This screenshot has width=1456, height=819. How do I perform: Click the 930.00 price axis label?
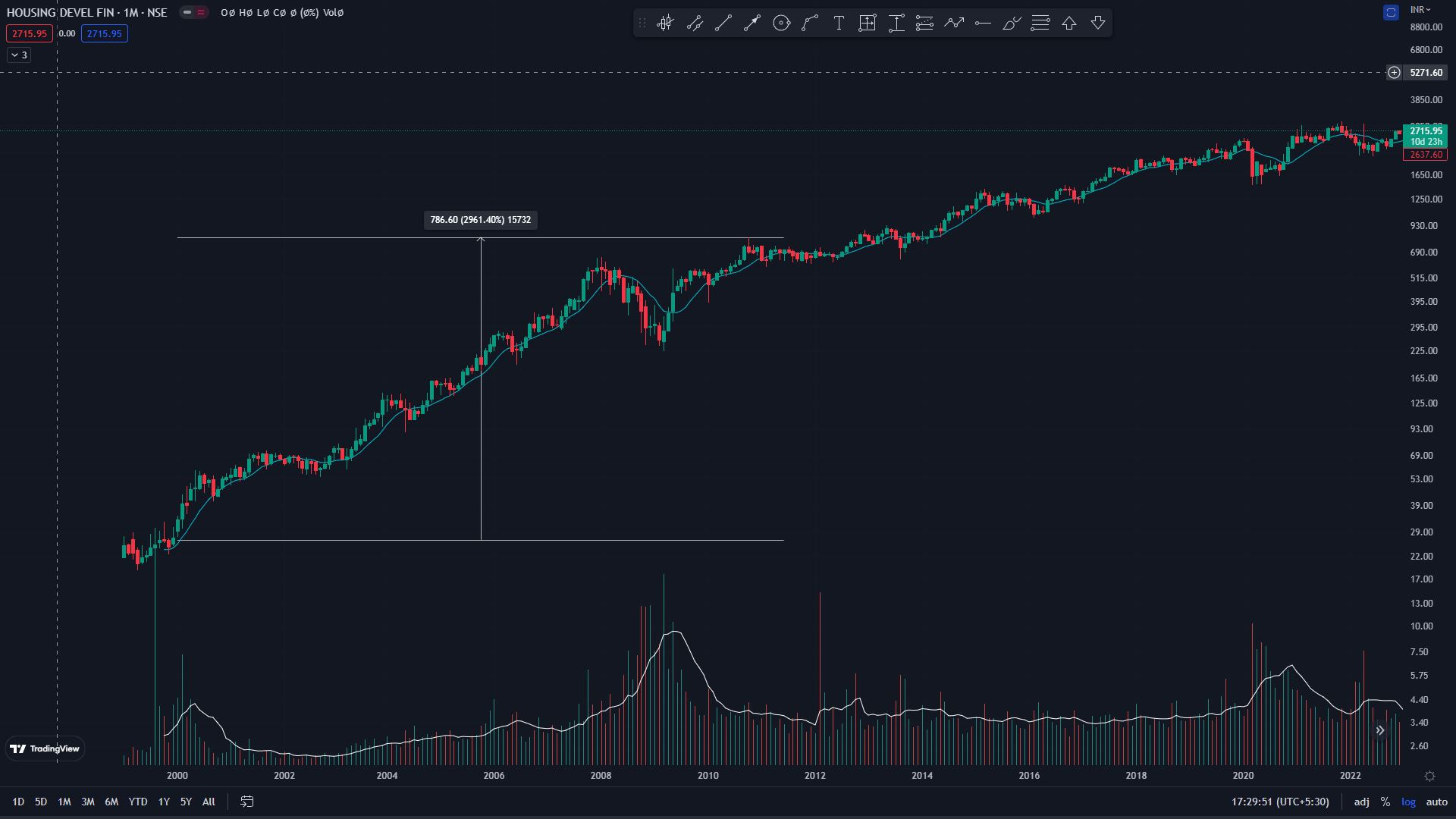pos(1424,226)
